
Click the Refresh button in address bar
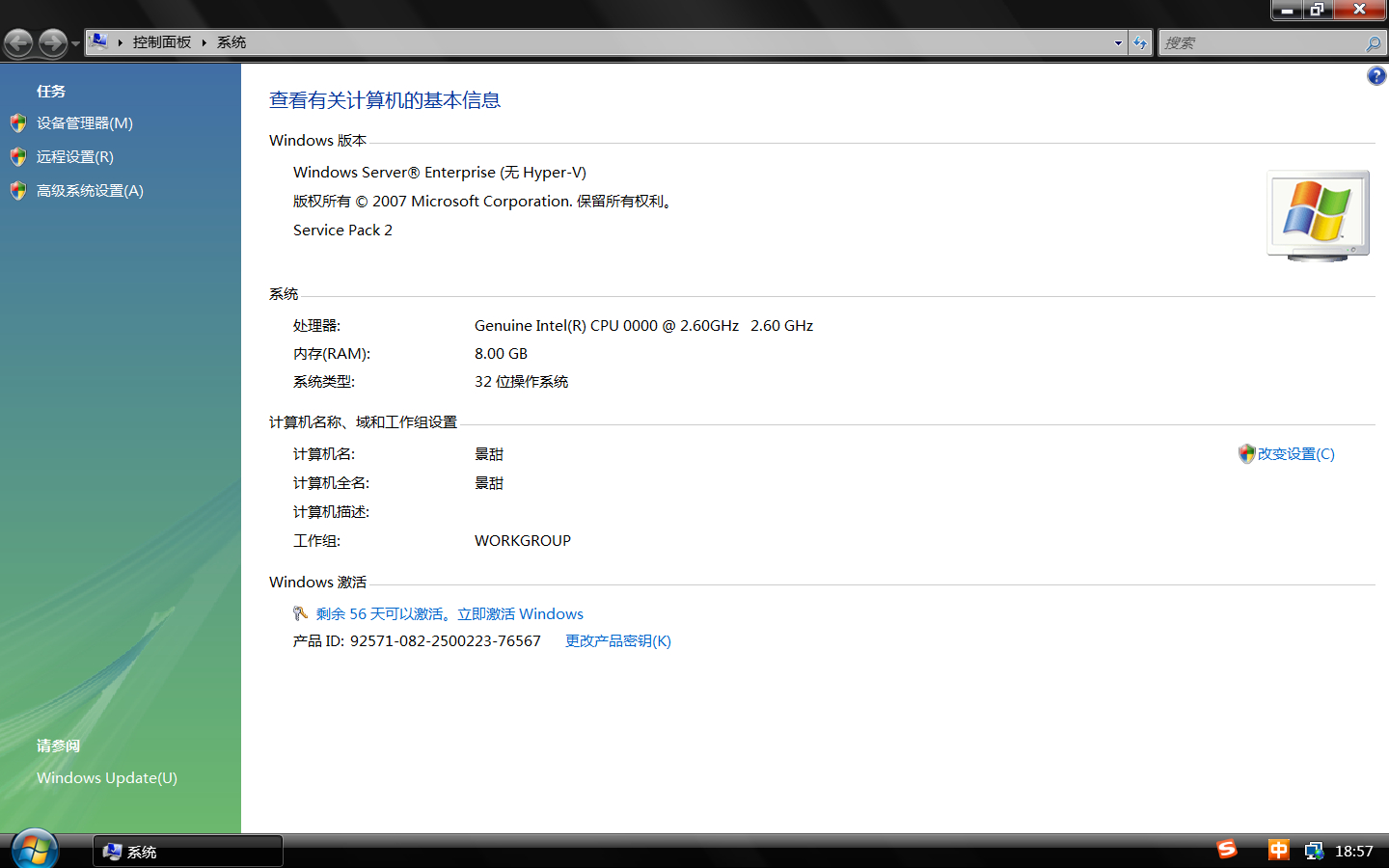point(1140,42)
